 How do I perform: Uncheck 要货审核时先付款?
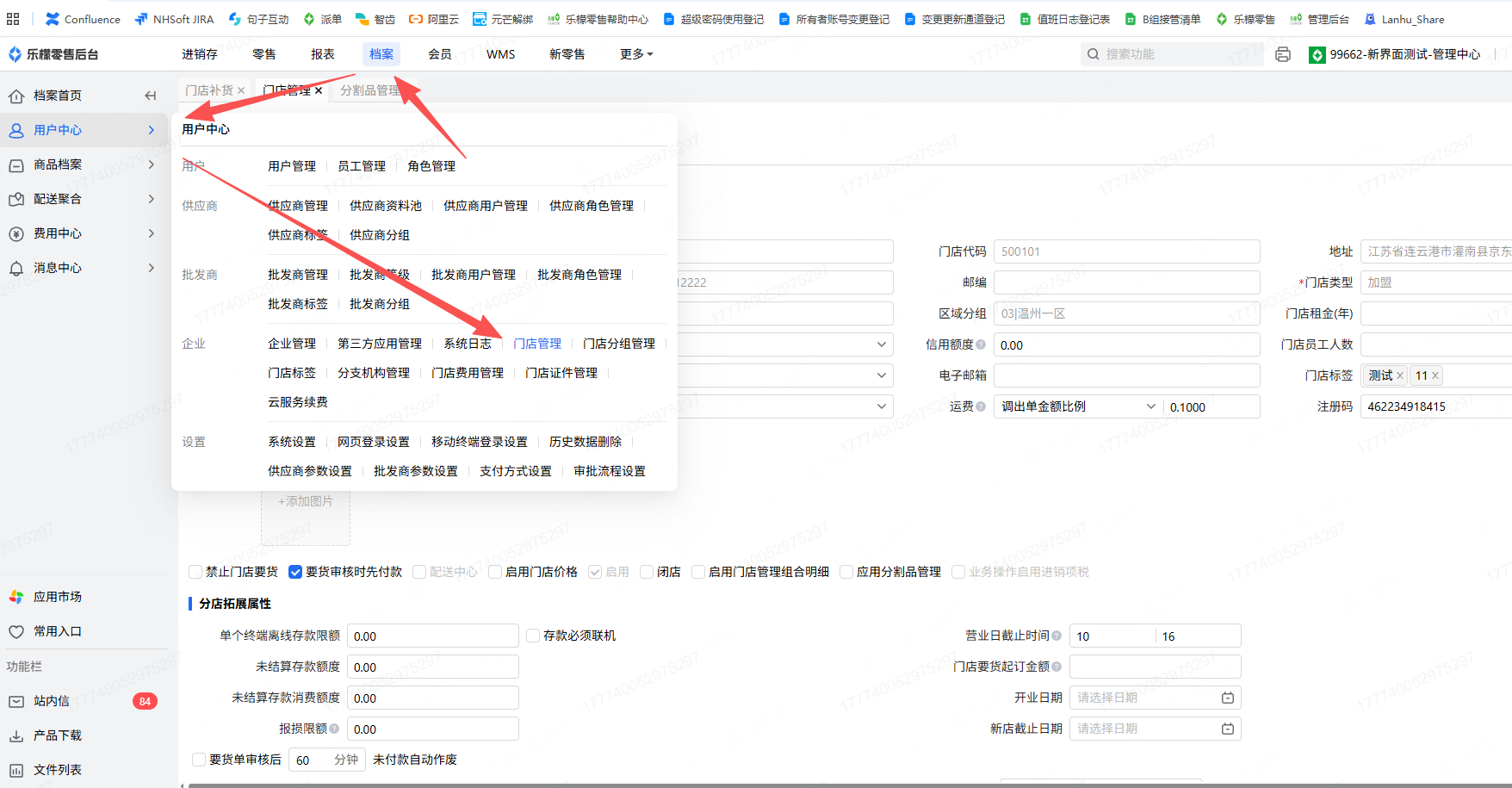[295, 572]
